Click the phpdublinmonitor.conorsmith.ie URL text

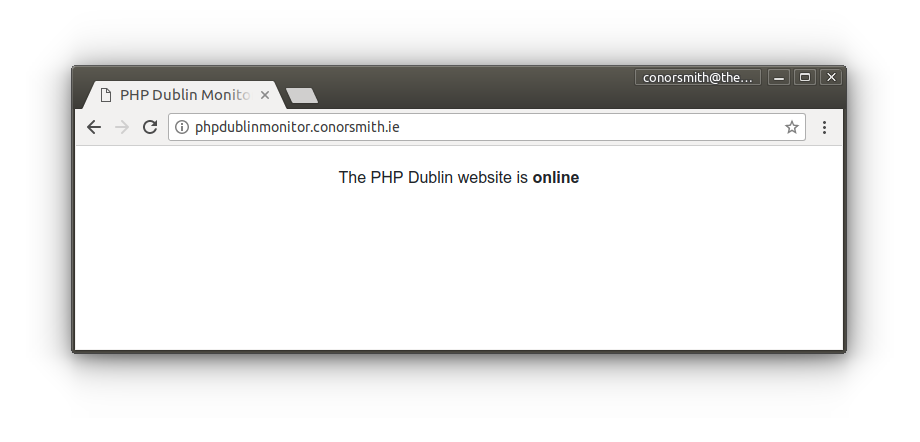click(x=297, y=127)
